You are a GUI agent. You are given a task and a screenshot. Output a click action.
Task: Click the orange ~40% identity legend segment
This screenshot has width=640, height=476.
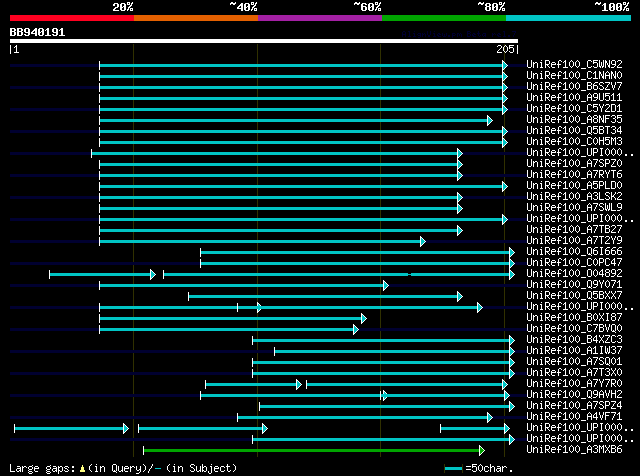click(196, 18)
